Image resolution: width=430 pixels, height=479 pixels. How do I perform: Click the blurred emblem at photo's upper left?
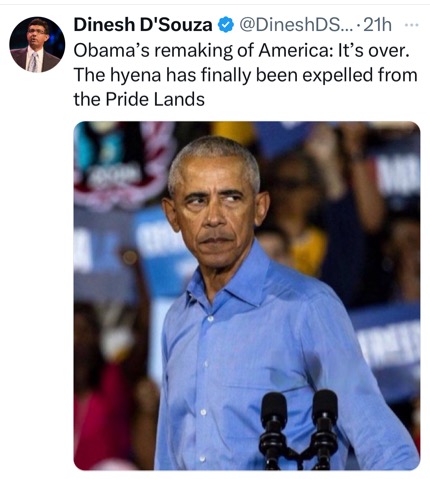coord(123,165)
